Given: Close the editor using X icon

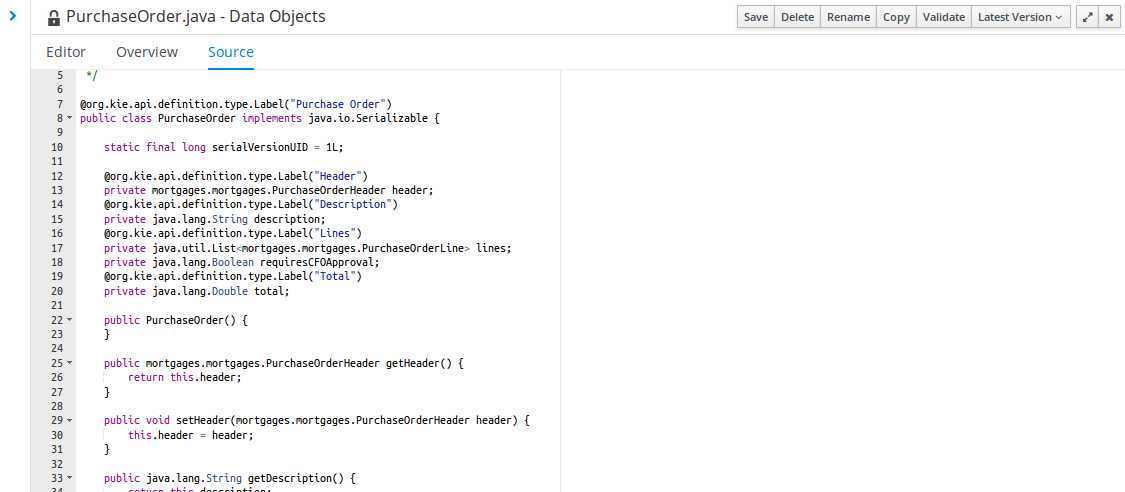Looking at the screenshot, I should (1108, 17).
